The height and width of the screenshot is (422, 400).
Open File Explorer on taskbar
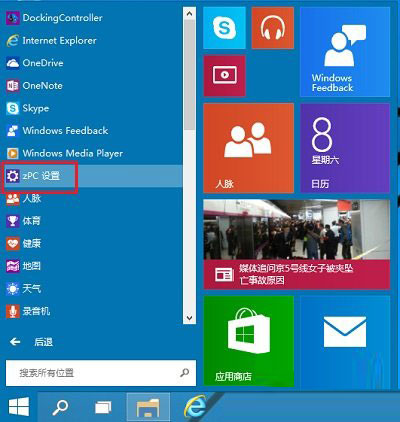pyautogui.click(x=148, y=407)
